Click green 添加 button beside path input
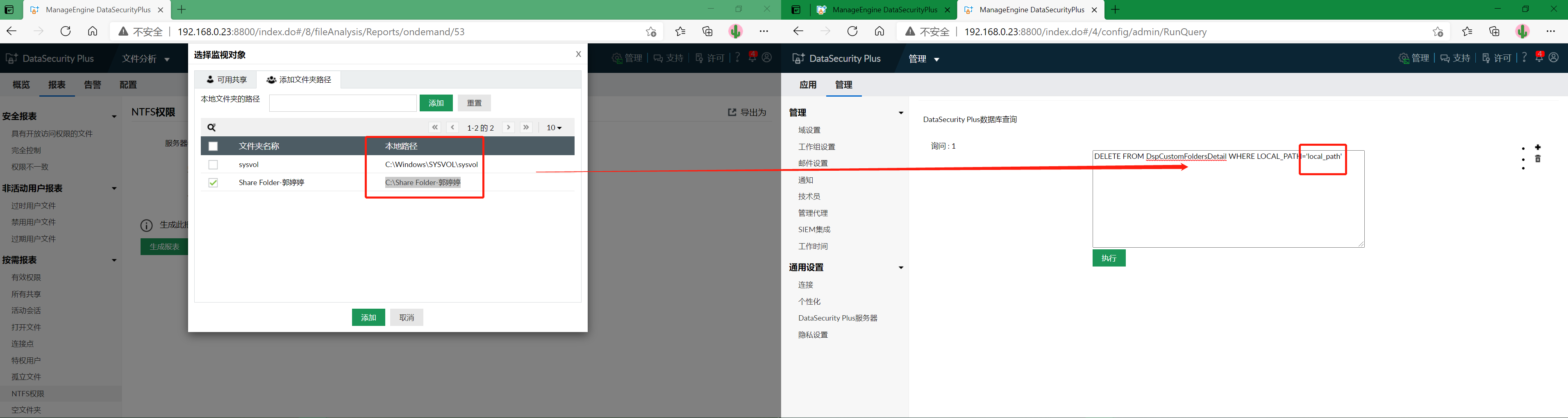The image size is (1568, 418). (x=436, y=103)
